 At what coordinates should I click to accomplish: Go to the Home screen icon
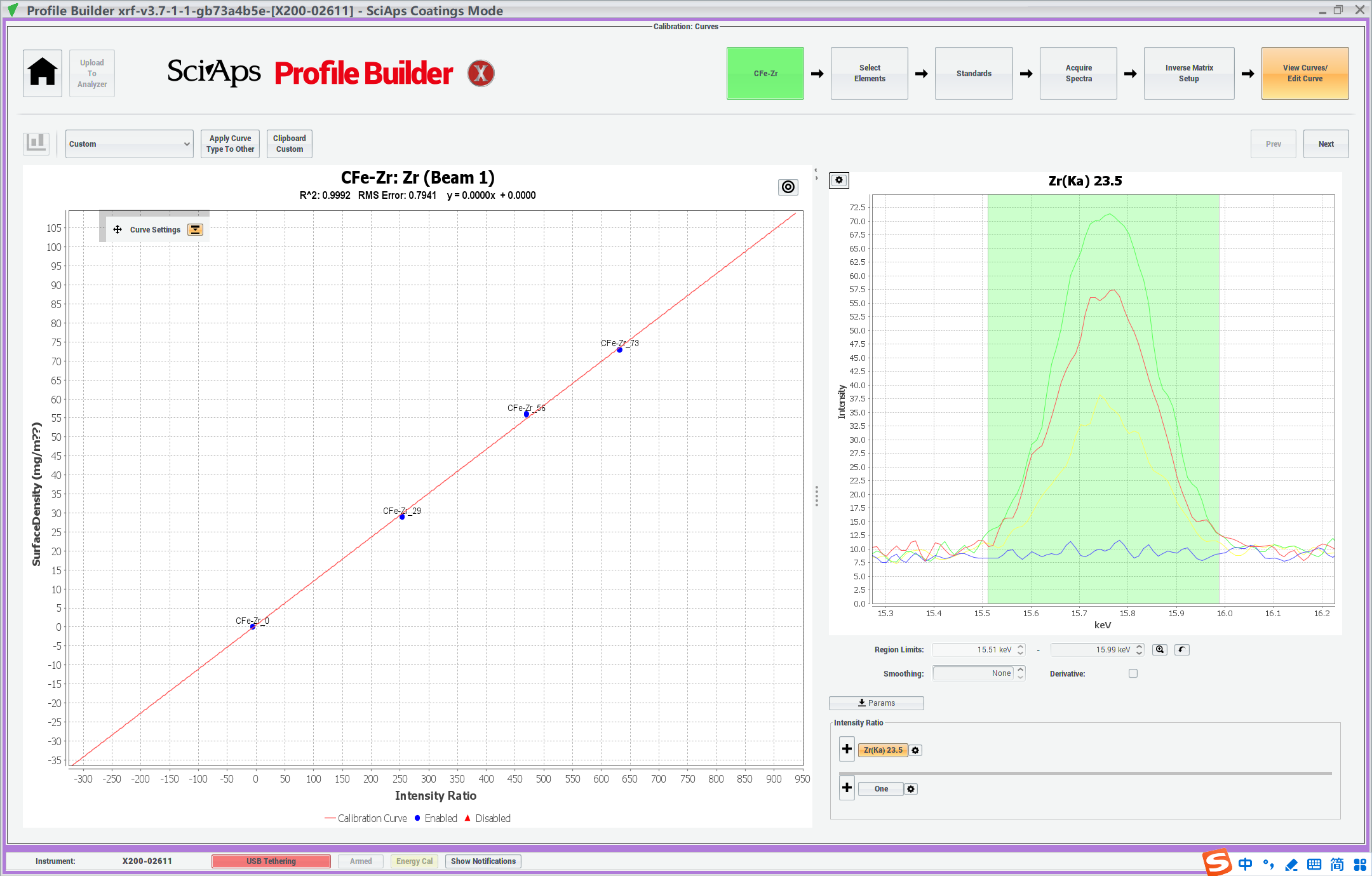click(43, 73)
